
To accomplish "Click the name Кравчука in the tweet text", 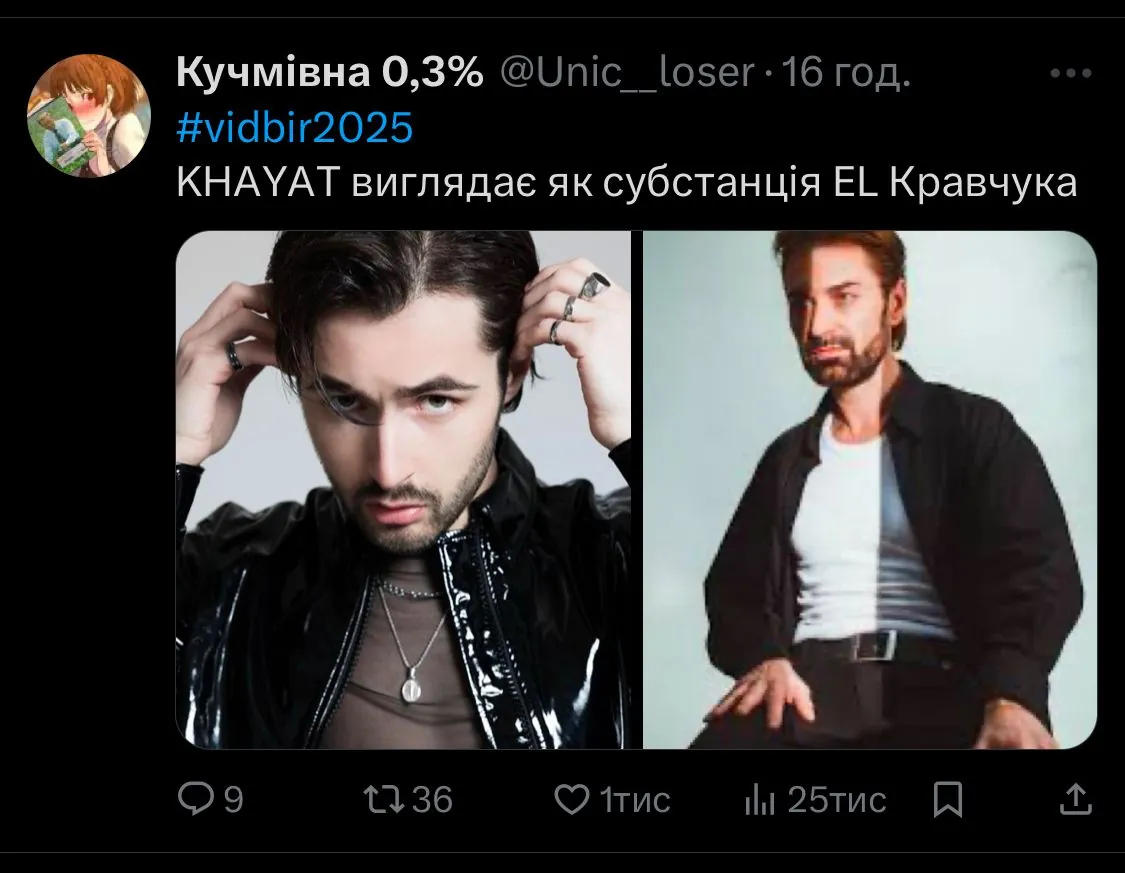I will click(x=983, y=183).
